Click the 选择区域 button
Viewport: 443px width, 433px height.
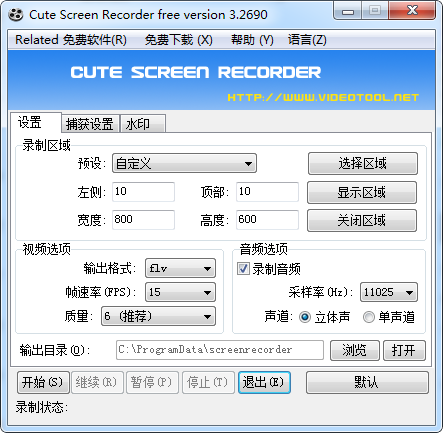coord(363,164)
